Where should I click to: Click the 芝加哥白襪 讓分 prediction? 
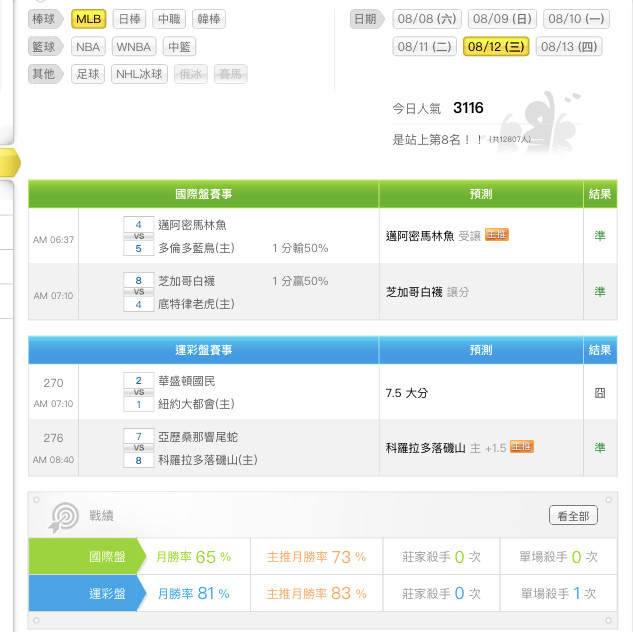pos(427,292)
